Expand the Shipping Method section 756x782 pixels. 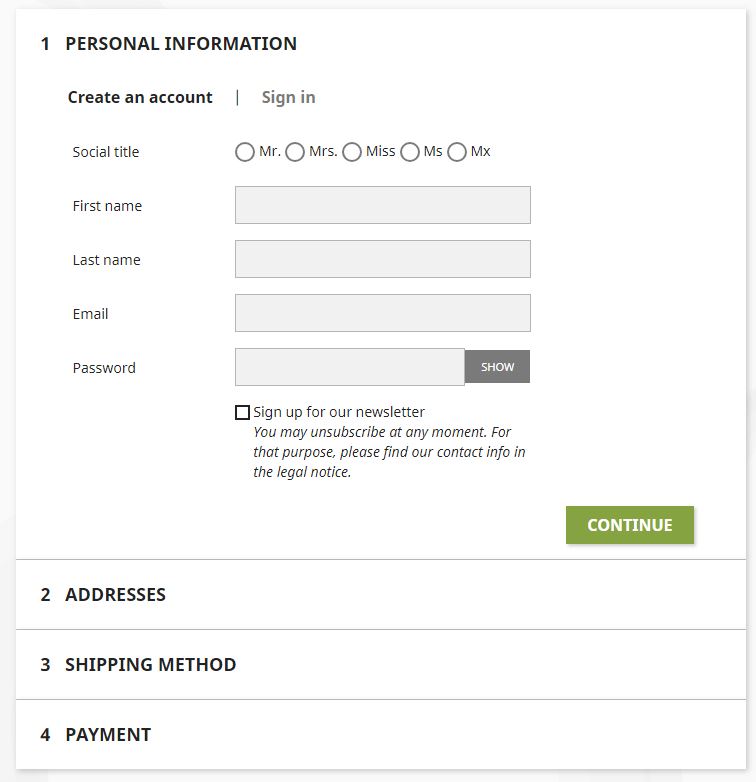point(150,664)
